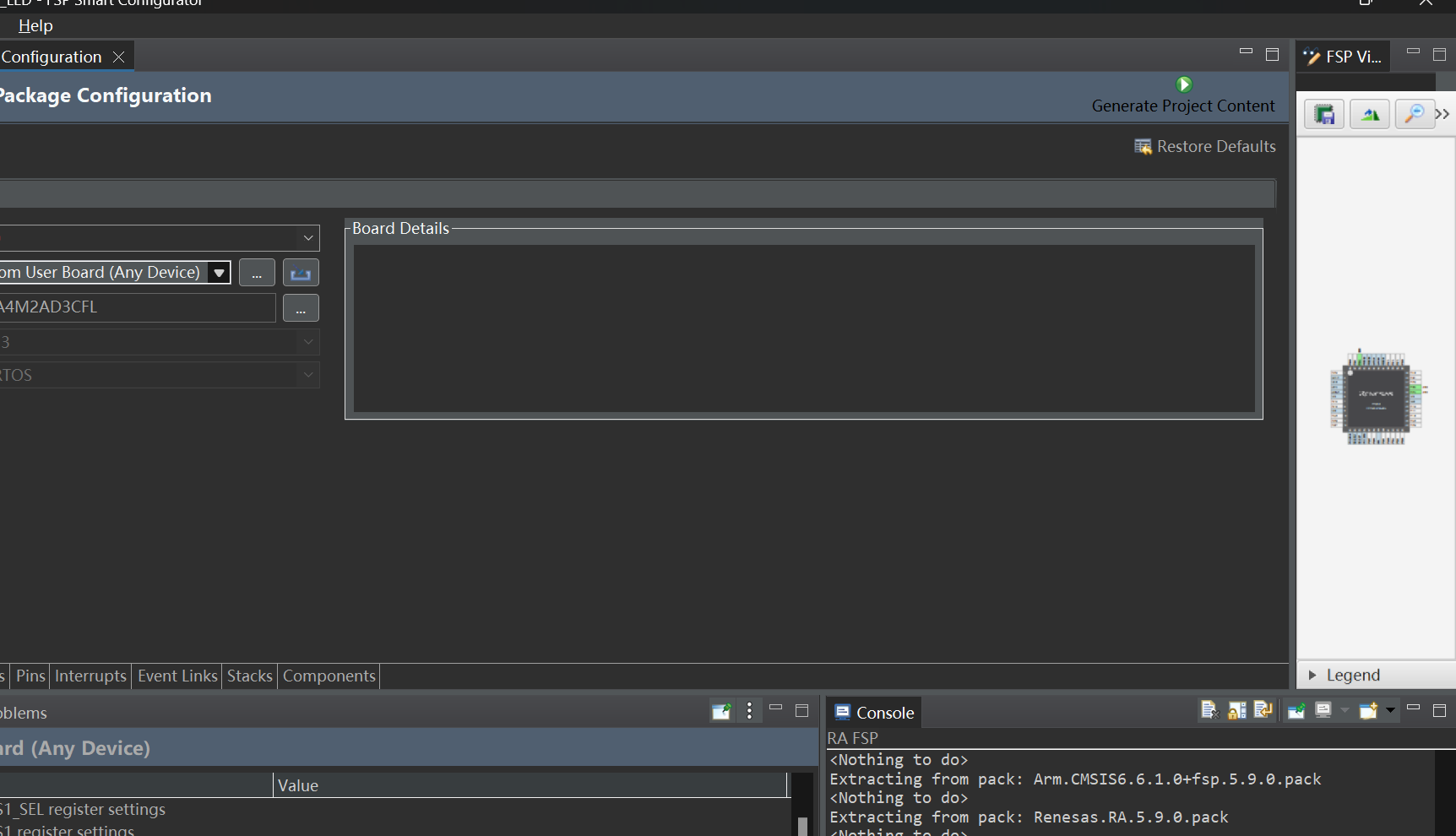Click the new view icon in the Problems panel
Viewport: 1456px width, 836px height.
coord(721,711)
